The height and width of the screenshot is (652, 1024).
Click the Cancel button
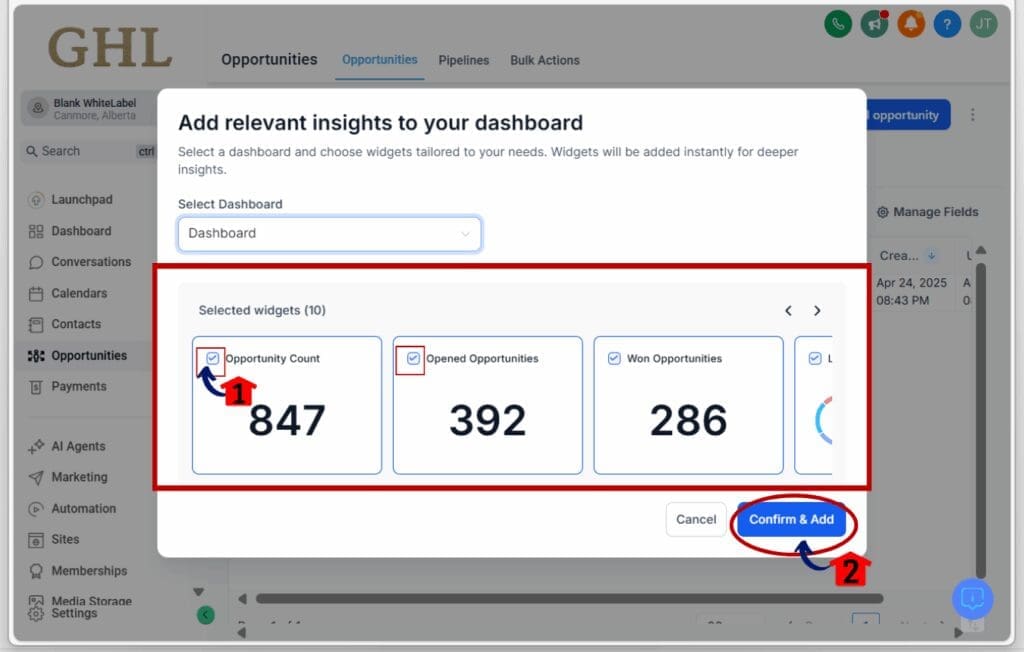[696, 519]
